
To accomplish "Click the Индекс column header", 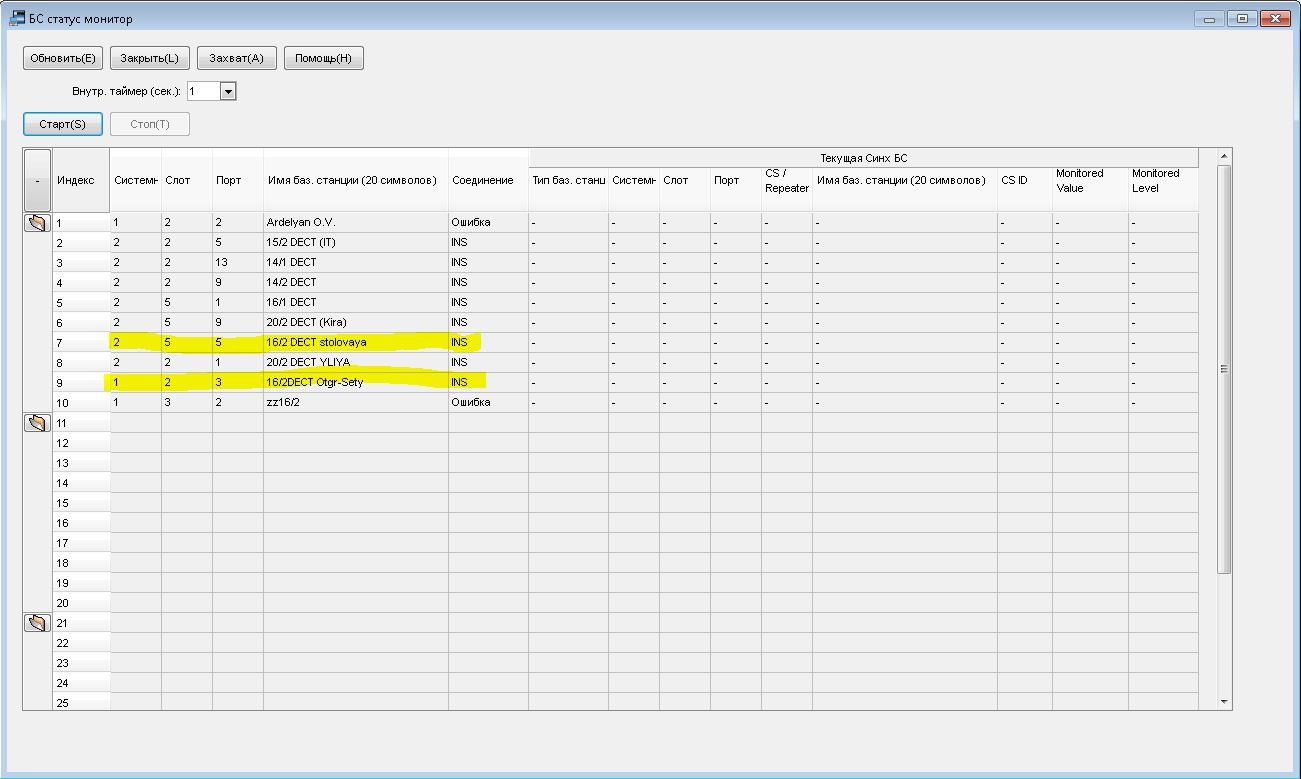I will [x=81, y=180].
